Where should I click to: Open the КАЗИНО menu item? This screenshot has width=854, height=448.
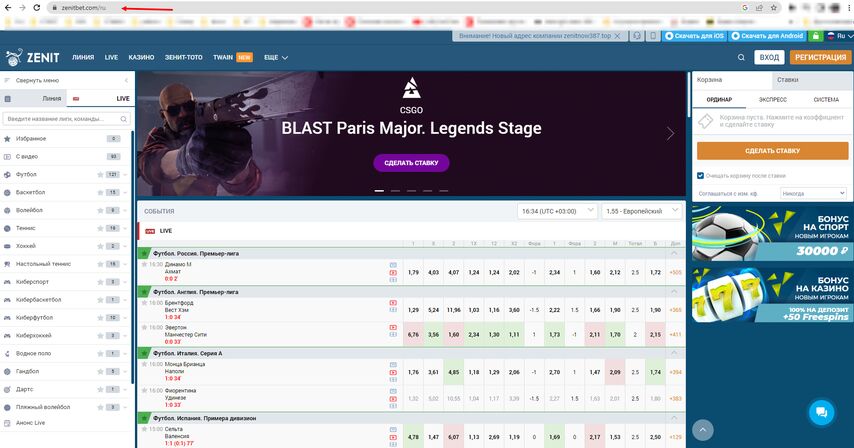pos(141,57)
